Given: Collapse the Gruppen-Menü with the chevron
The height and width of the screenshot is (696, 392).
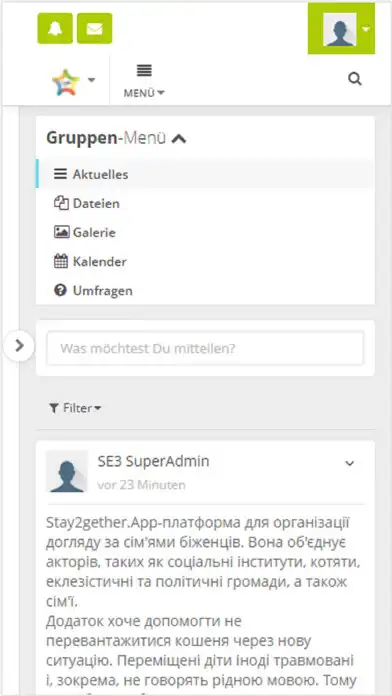Looking at the screenshot, I should [179, 139].
